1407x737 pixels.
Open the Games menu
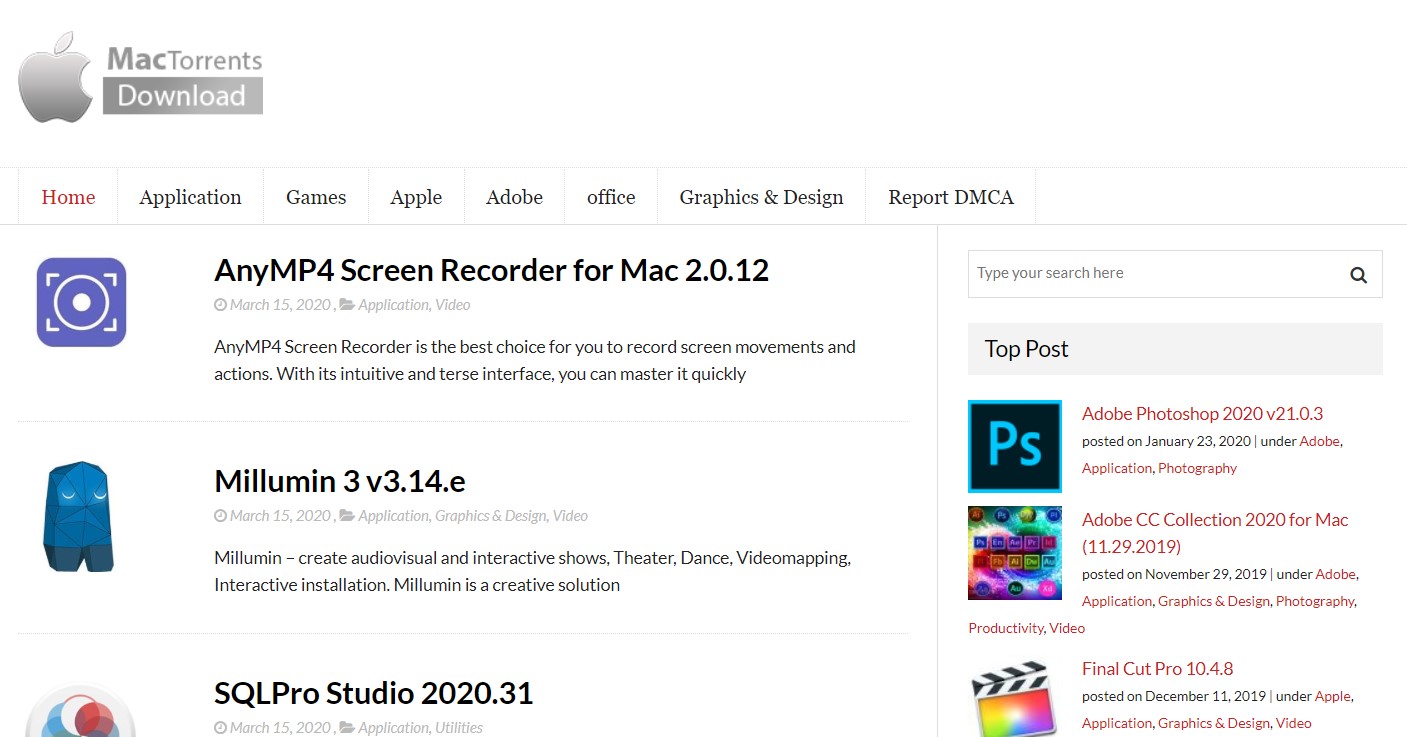(316, 197)
